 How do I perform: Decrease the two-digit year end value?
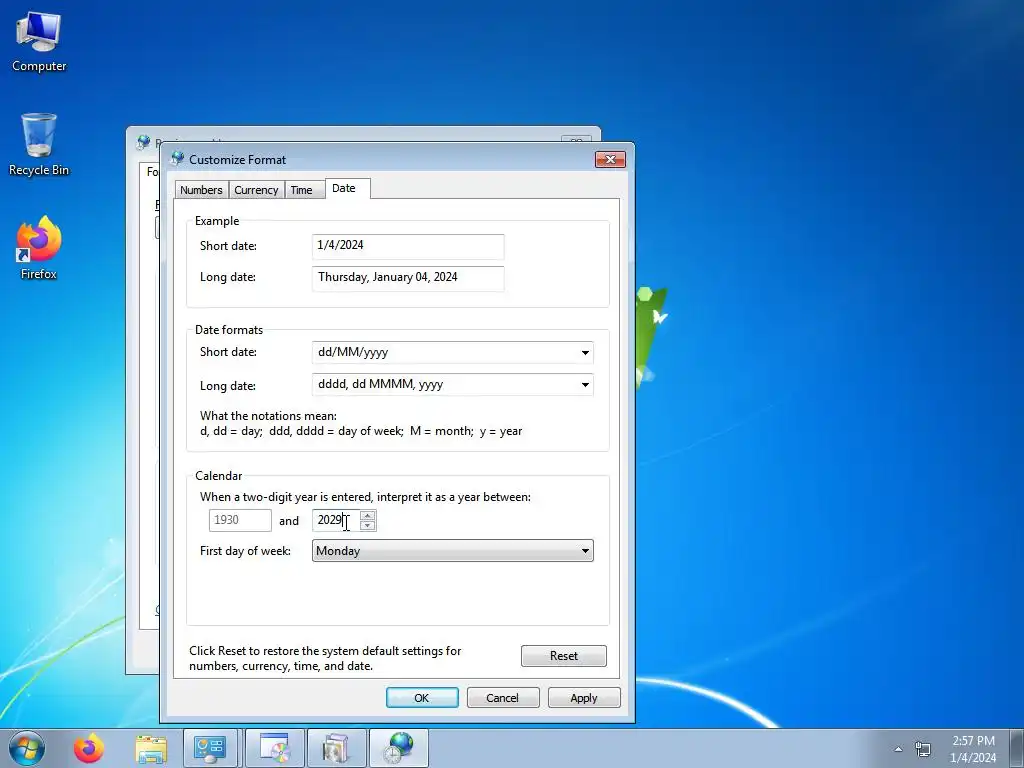point(368,526)
